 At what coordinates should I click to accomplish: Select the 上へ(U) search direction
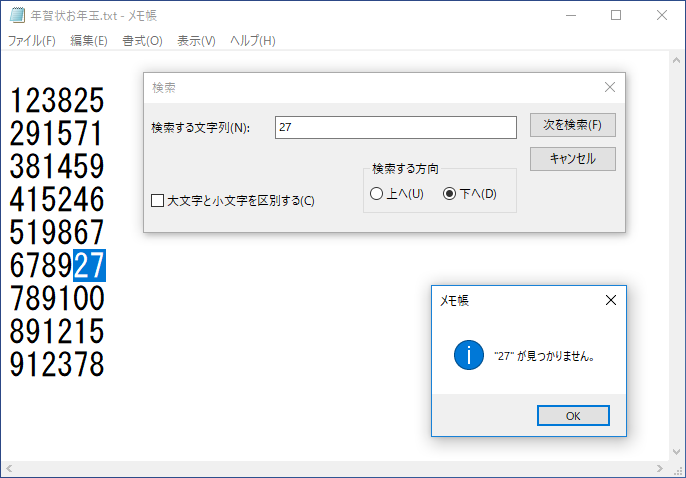point(376,194)
